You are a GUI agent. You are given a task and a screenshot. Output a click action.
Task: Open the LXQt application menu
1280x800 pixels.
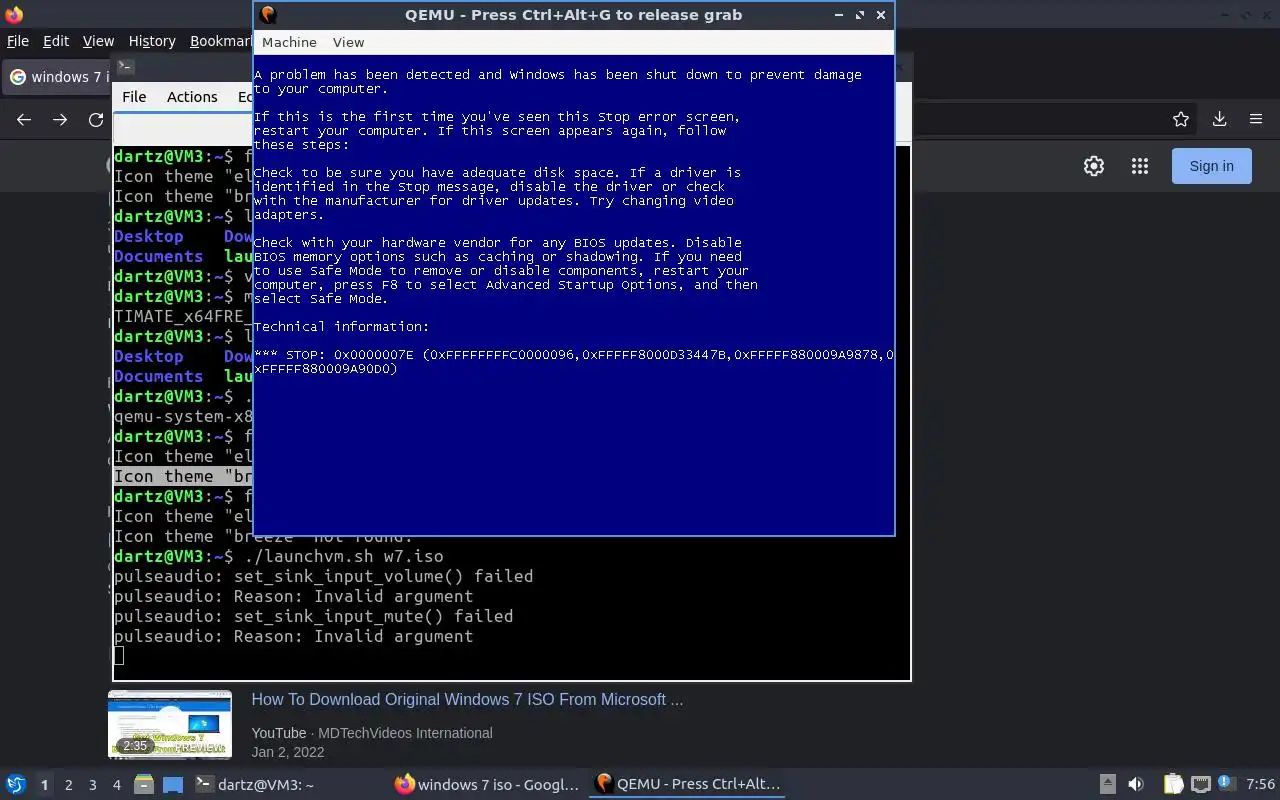(16, 784)
